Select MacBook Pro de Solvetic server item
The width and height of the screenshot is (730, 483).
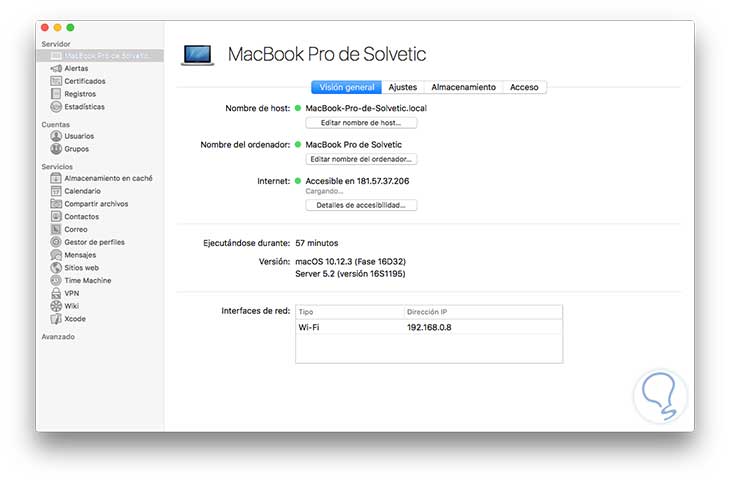(x=98, y=56)
